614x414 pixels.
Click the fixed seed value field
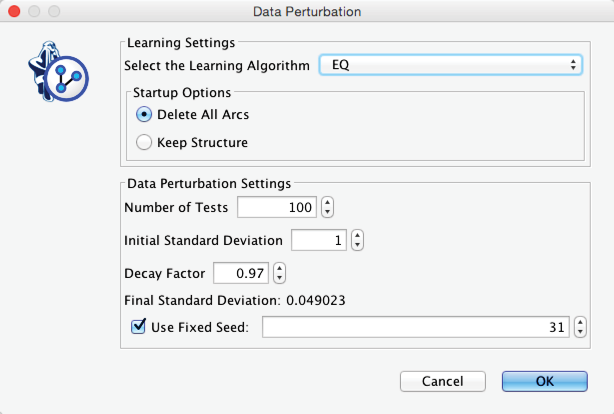pos(417,327)
